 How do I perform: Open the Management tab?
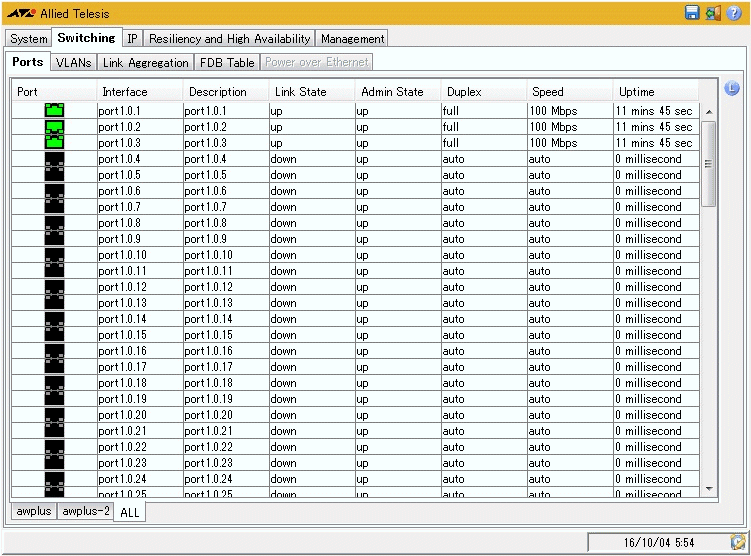point(352,39)
